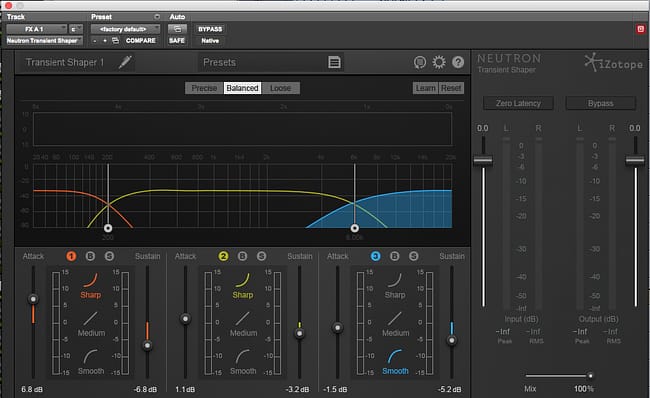Click the COMPARE button
Image resolution: width=650 pixels, height=398 pixels.
141,41
